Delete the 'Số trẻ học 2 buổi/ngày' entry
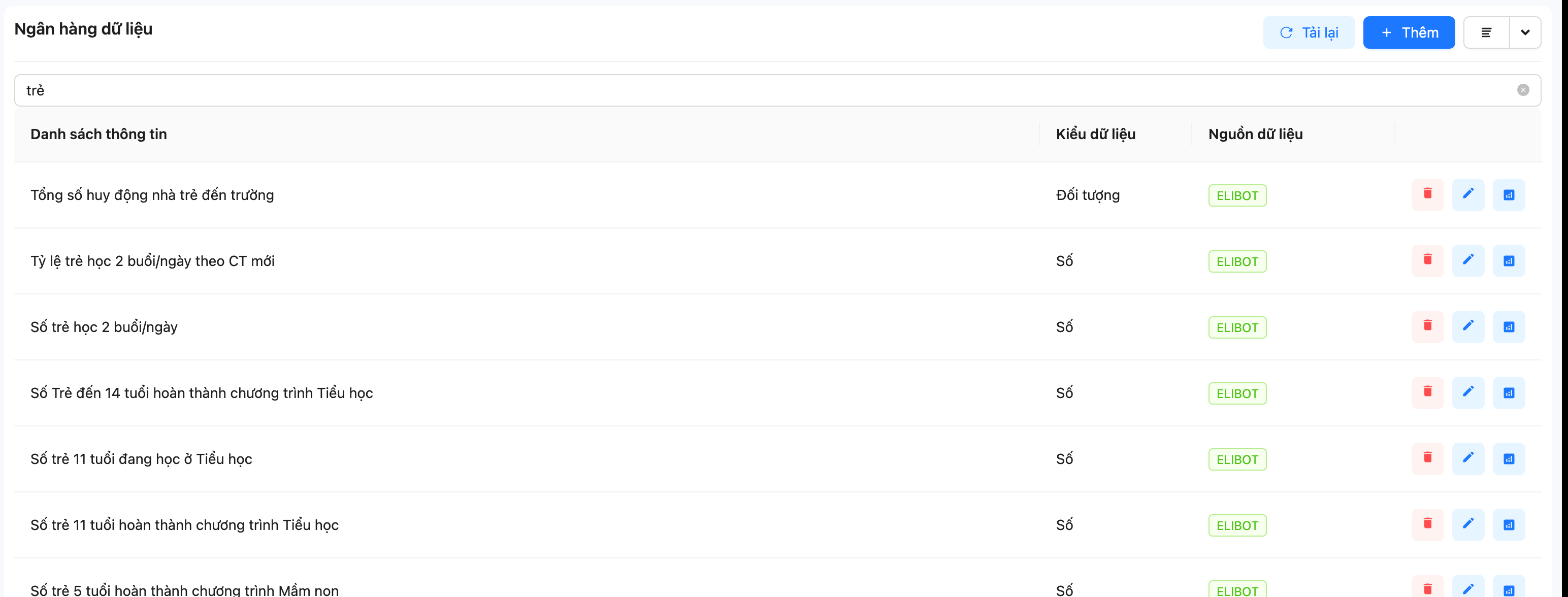Viewport: 1568px width, 597px height. pos(1427,327)
